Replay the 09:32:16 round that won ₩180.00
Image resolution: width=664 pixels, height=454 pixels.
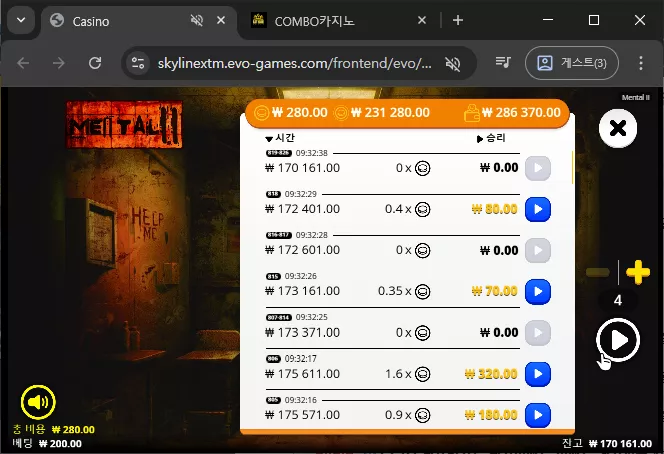coord(538,415)
